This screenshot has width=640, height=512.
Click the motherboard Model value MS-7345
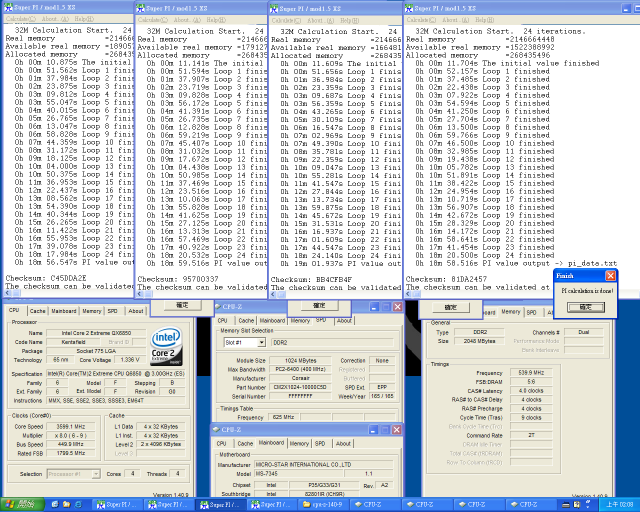click(x=299, y=474)
